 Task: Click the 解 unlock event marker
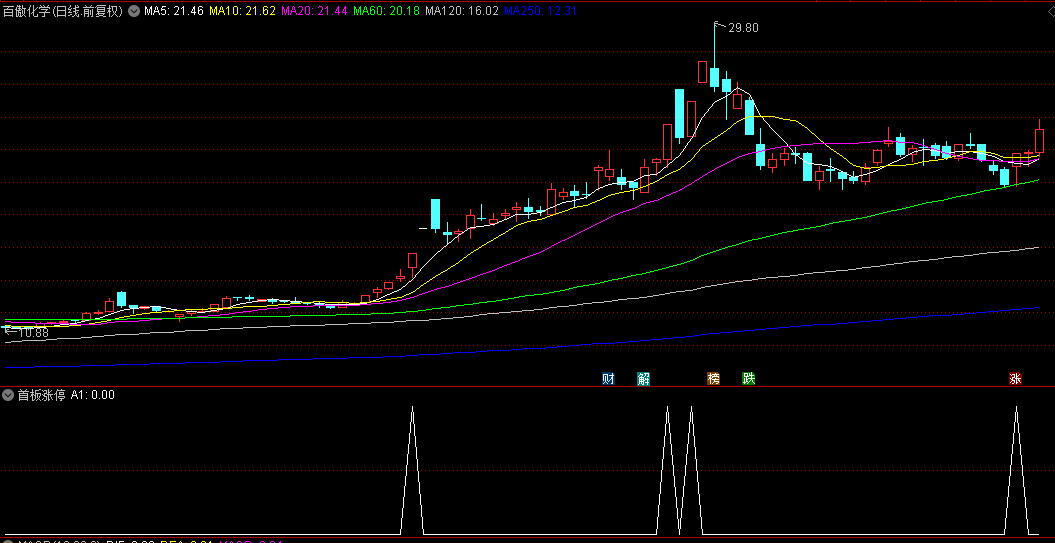click(x=644, y=379)
